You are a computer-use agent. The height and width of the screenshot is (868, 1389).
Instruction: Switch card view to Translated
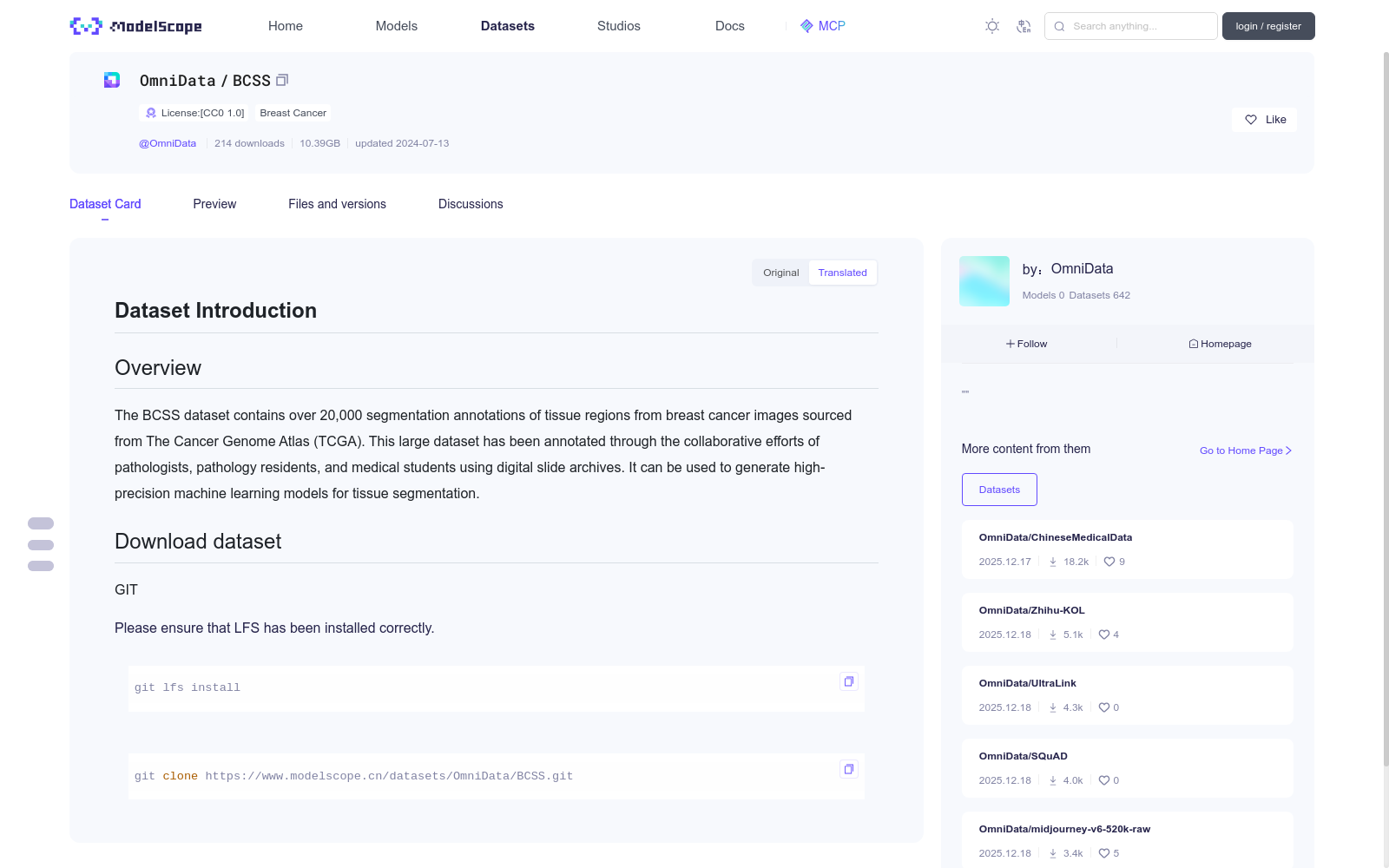click(x=842, y=273)
